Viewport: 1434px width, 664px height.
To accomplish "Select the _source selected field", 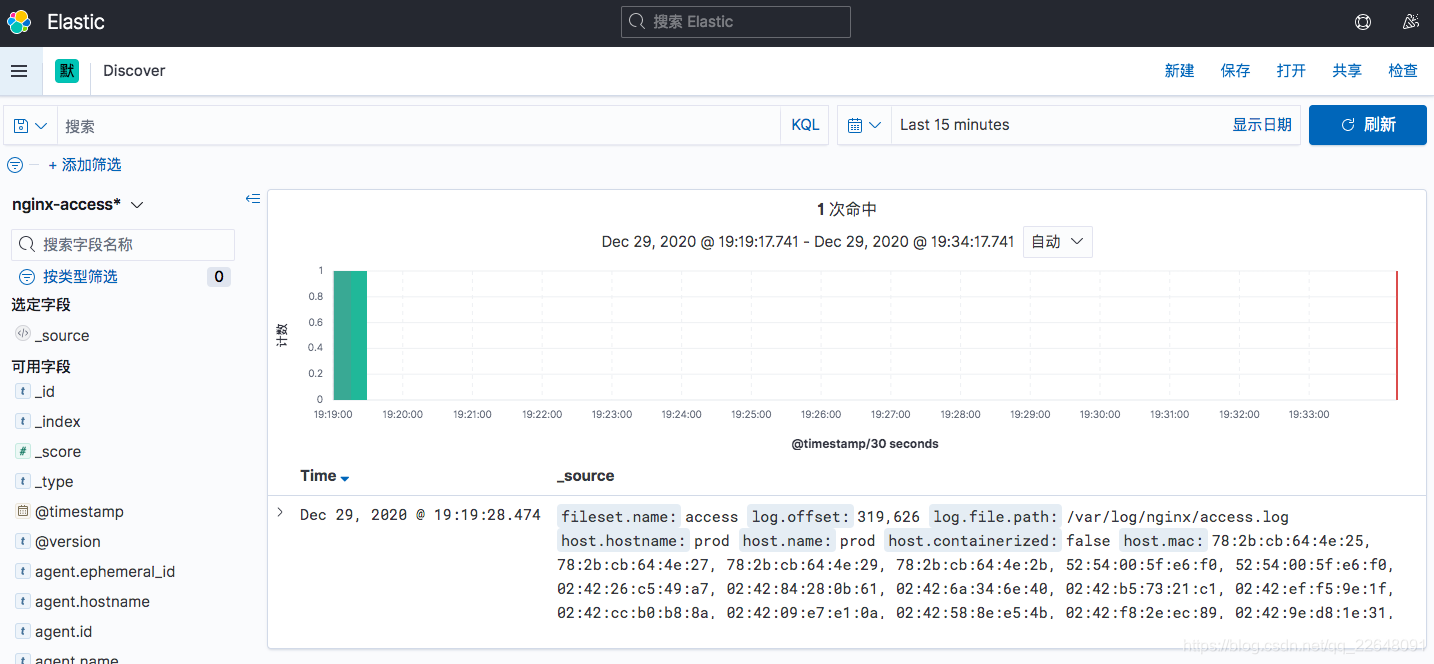I will click(x=62, y=336).
